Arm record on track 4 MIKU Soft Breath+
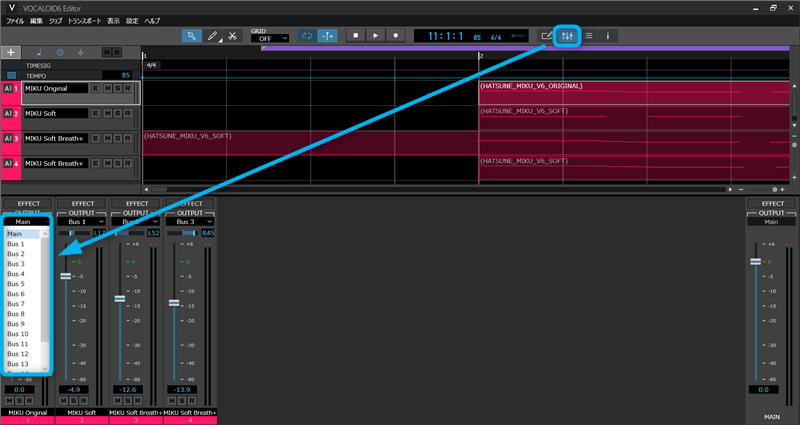Viewport: 800px width, 425px height. click(128, 163)
